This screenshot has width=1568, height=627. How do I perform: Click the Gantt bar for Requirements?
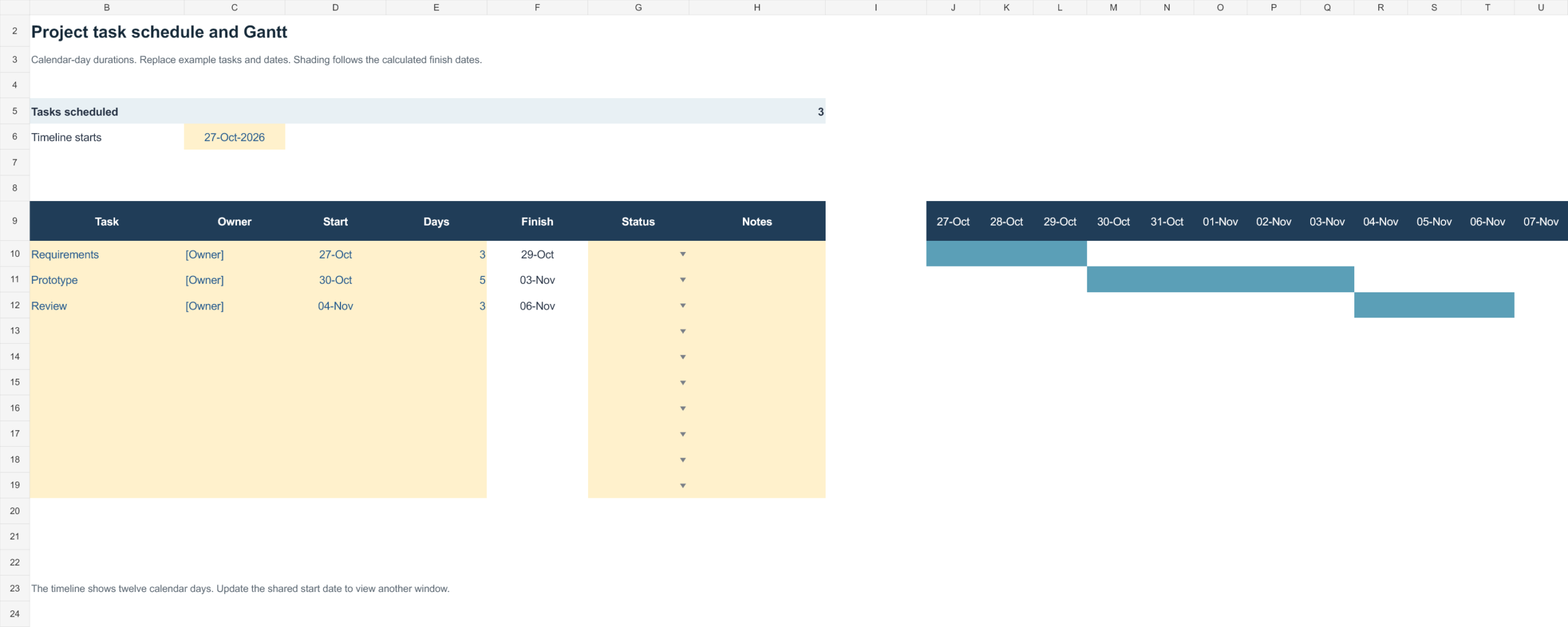[x=1006, y=254]
